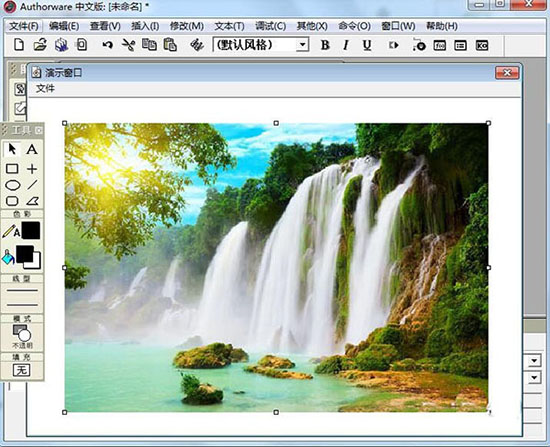The height and width of the screenshot is (447, 550).
Task: Click the Save All icon
Action: click(61, 45)
